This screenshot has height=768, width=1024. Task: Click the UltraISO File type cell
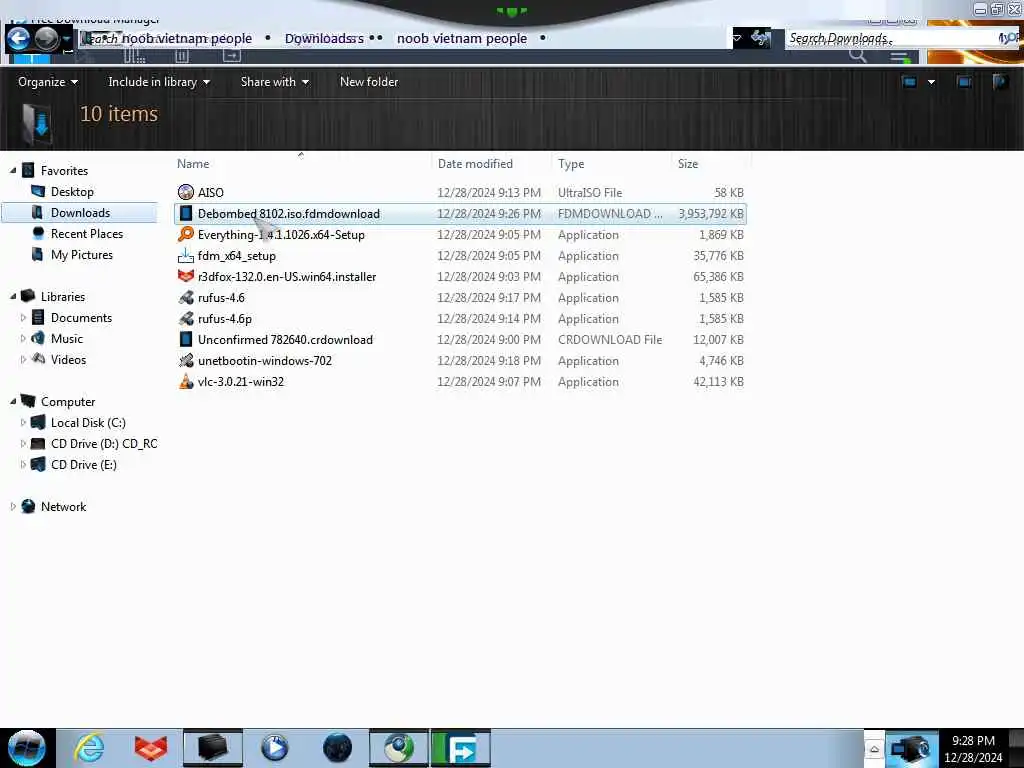pos(590,193)
